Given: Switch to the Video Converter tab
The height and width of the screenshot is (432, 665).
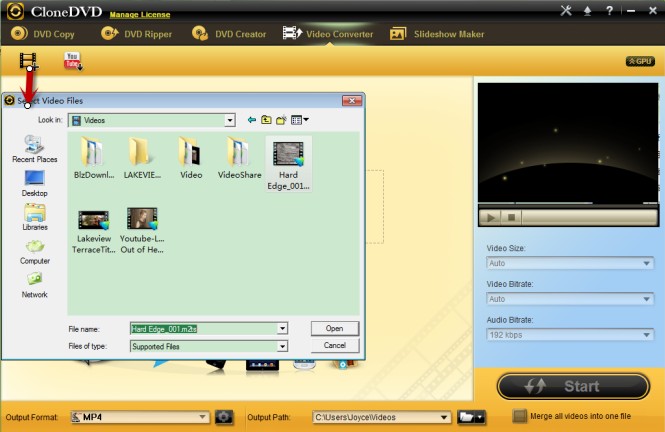Looking at the screenshot, I should point(328,34).
